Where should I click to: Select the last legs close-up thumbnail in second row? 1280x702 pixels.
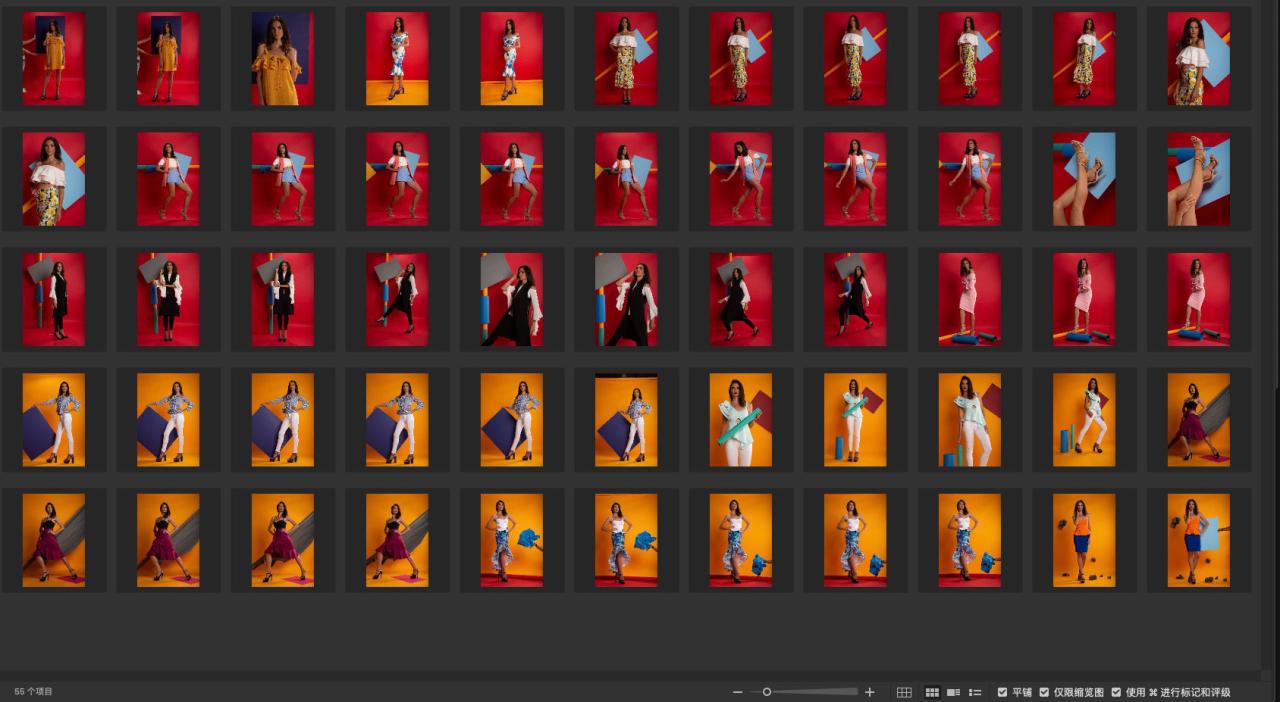coord(1198,179)
